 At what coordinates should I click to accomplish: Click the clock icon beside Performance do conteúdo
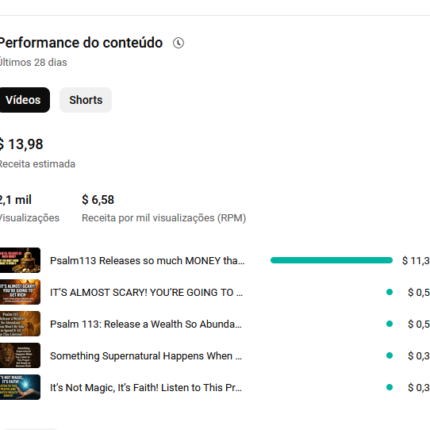(178, 43)
